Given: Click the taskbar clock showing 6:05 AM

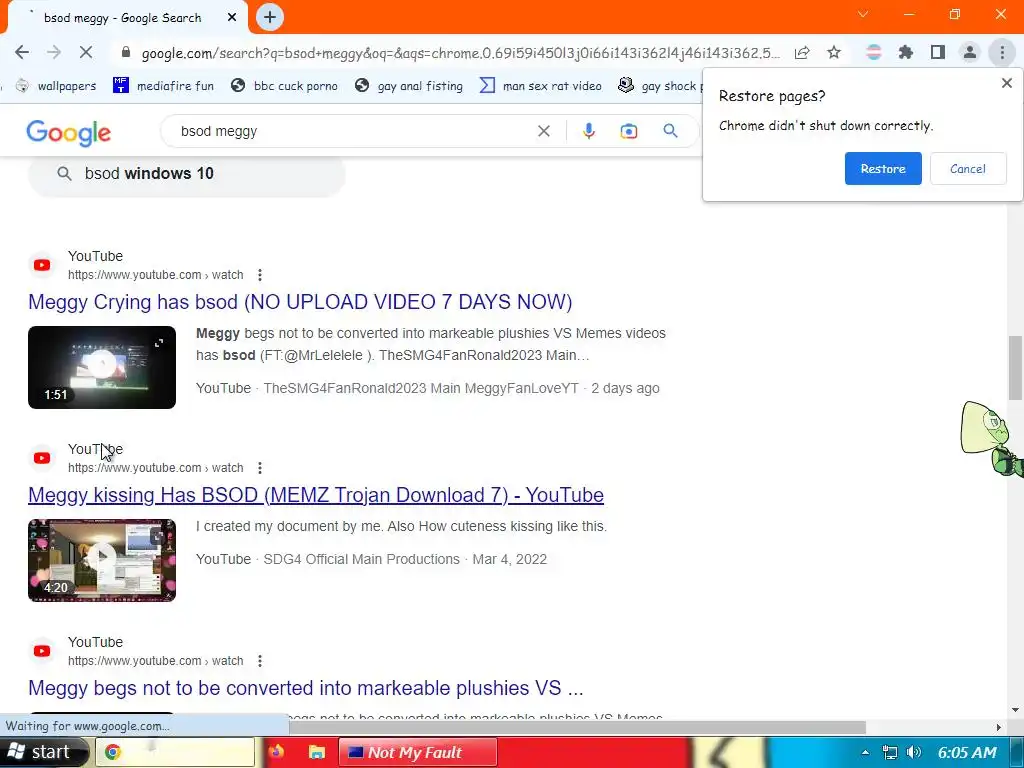Looking at the screenshot, I should click(967, 752).
